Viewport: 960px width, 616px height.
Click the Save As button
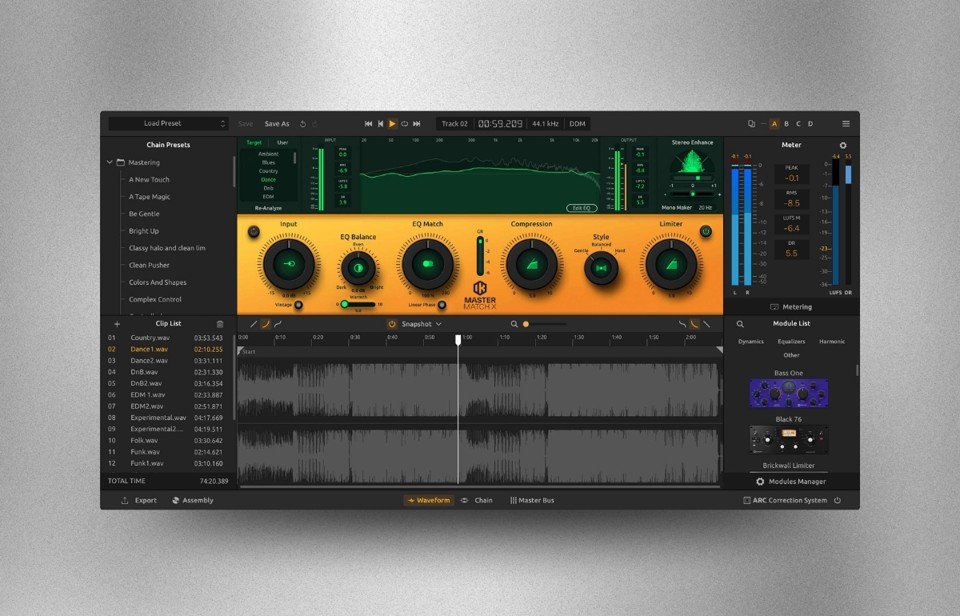point(277,124)
